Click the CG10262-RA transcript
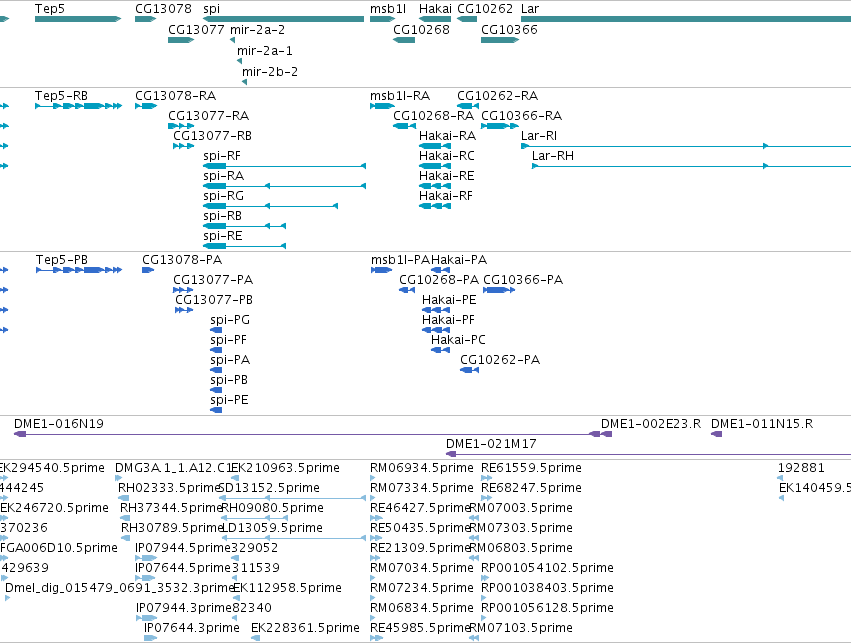 (468, 106)
